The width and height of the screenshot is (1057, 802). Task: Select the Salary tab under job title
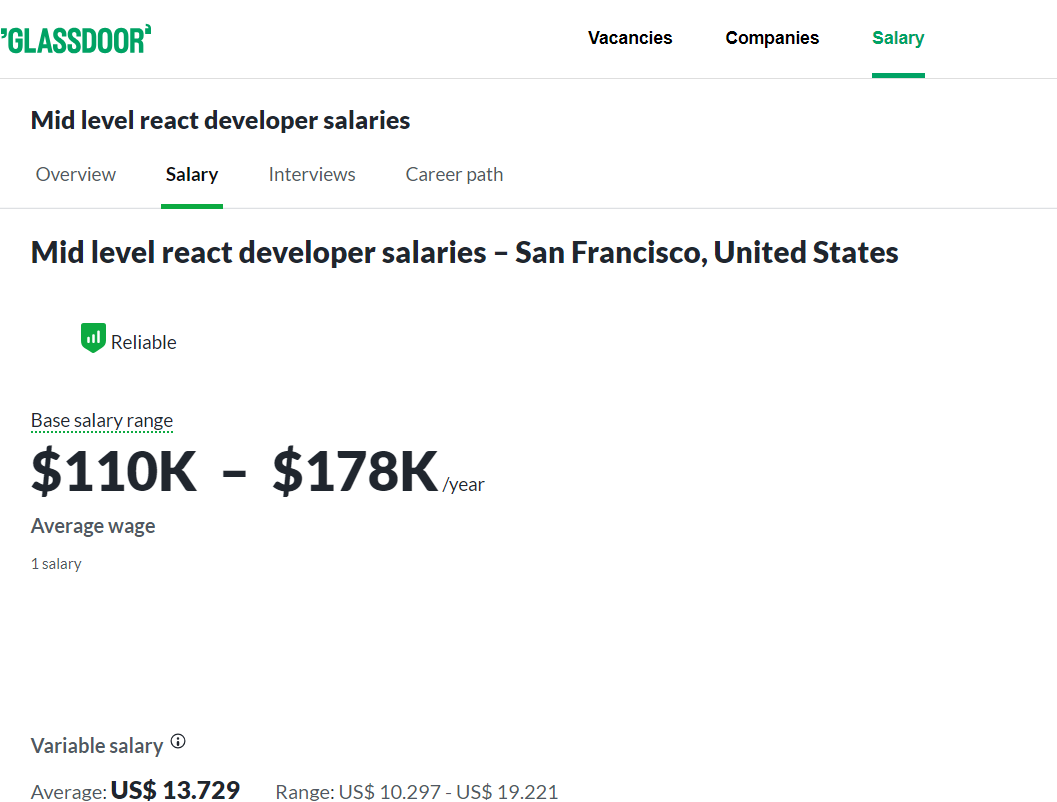coord(192,175)
